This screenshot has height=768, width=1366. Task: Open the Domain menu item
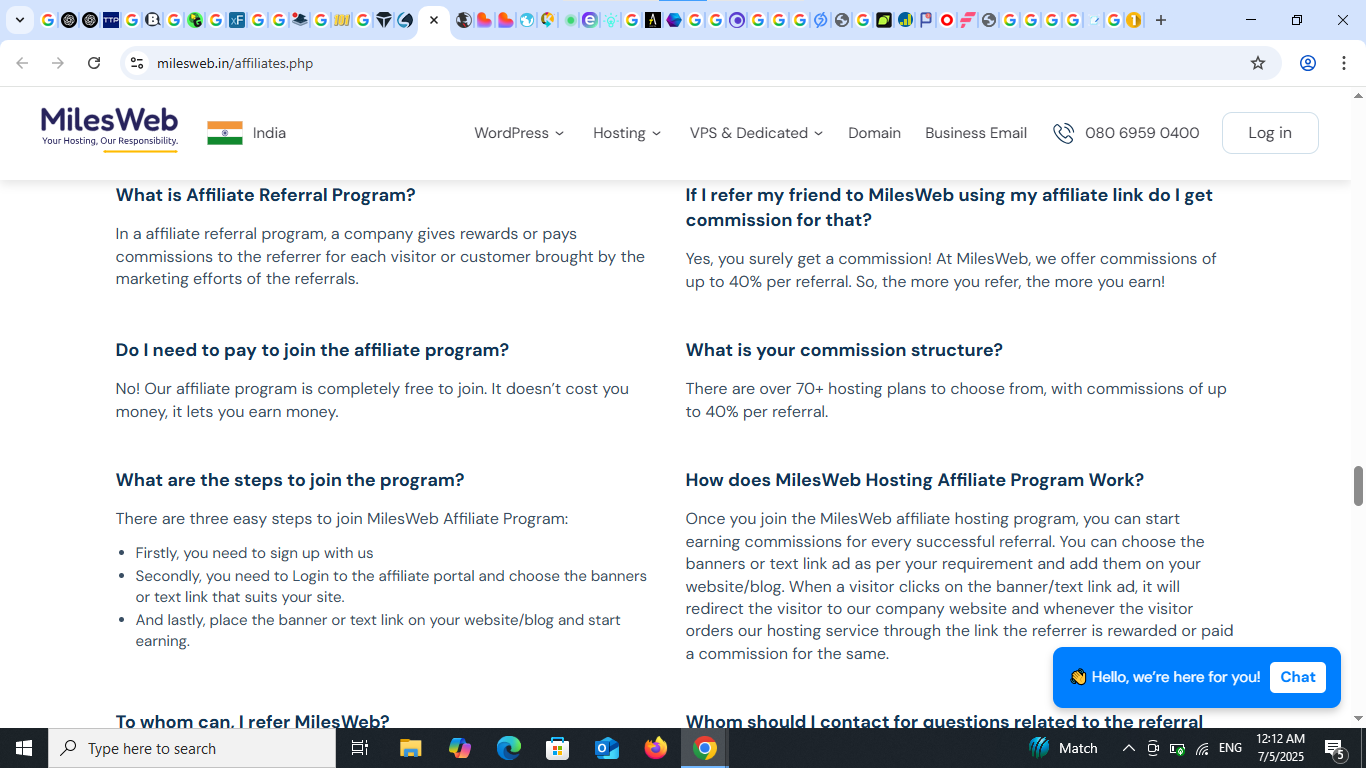tap(874, 133)
